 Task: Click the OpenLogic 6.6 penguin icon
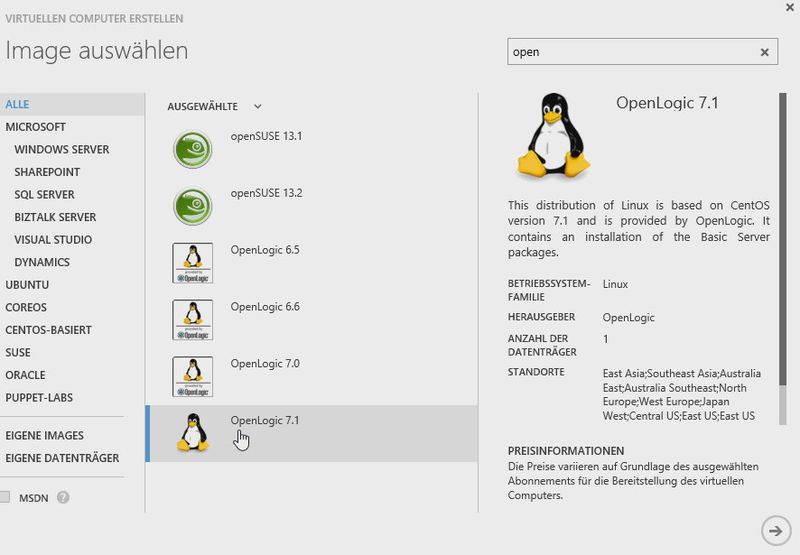click(x=192, y=320)
